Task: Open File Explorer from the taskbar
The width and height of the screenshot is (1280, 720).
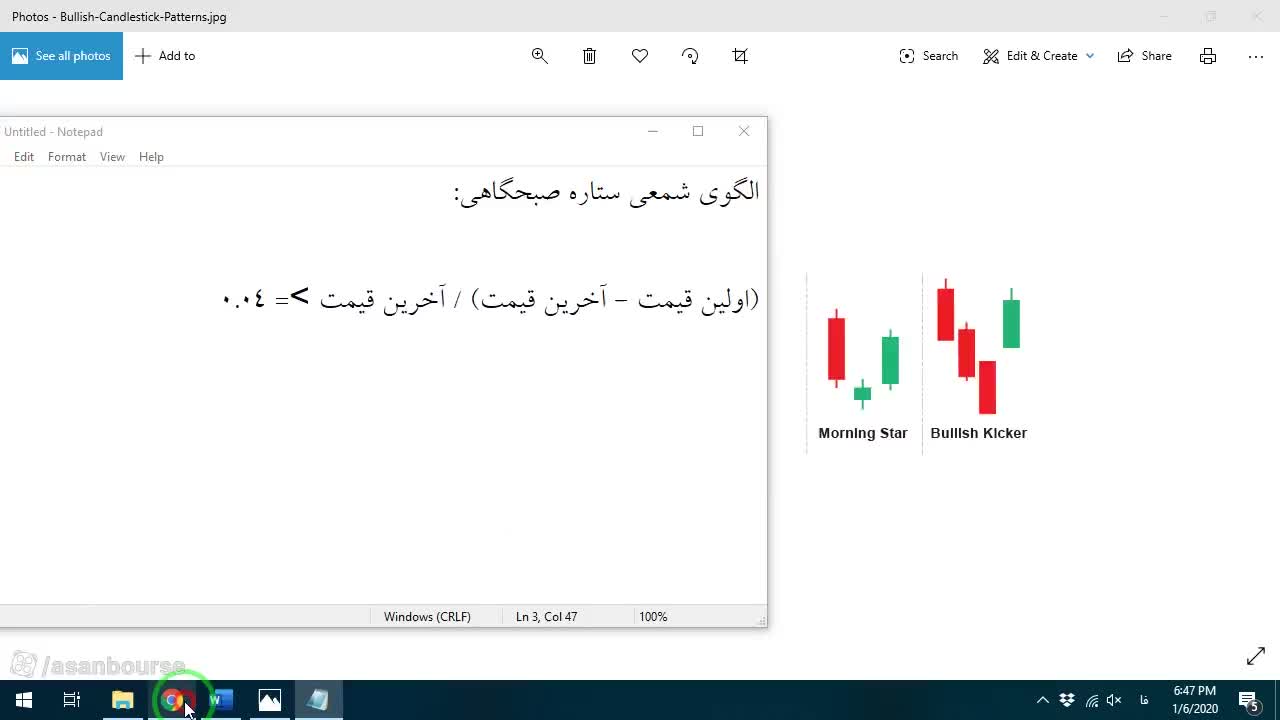Action: pos(123,700)
